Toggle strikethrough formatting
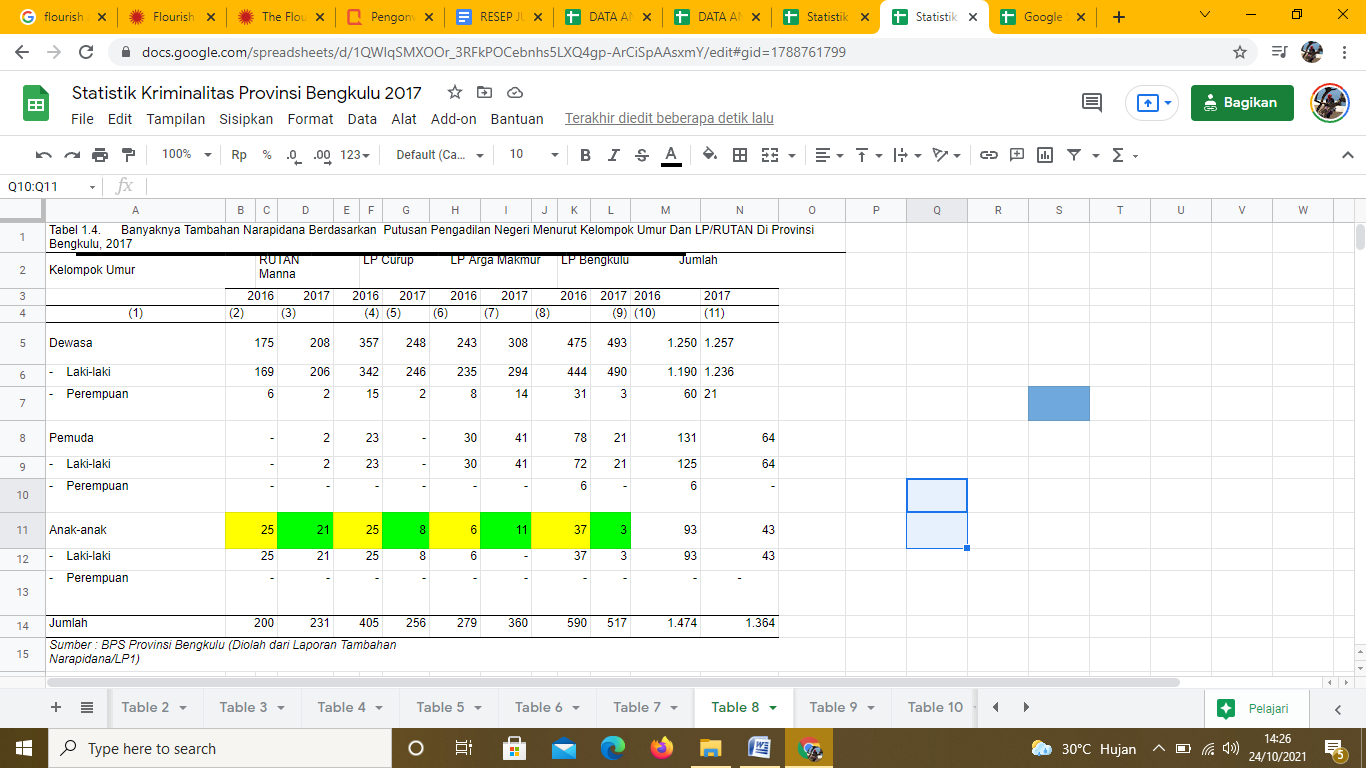Viewport: 1366px width, 768px height. (642, 155)
